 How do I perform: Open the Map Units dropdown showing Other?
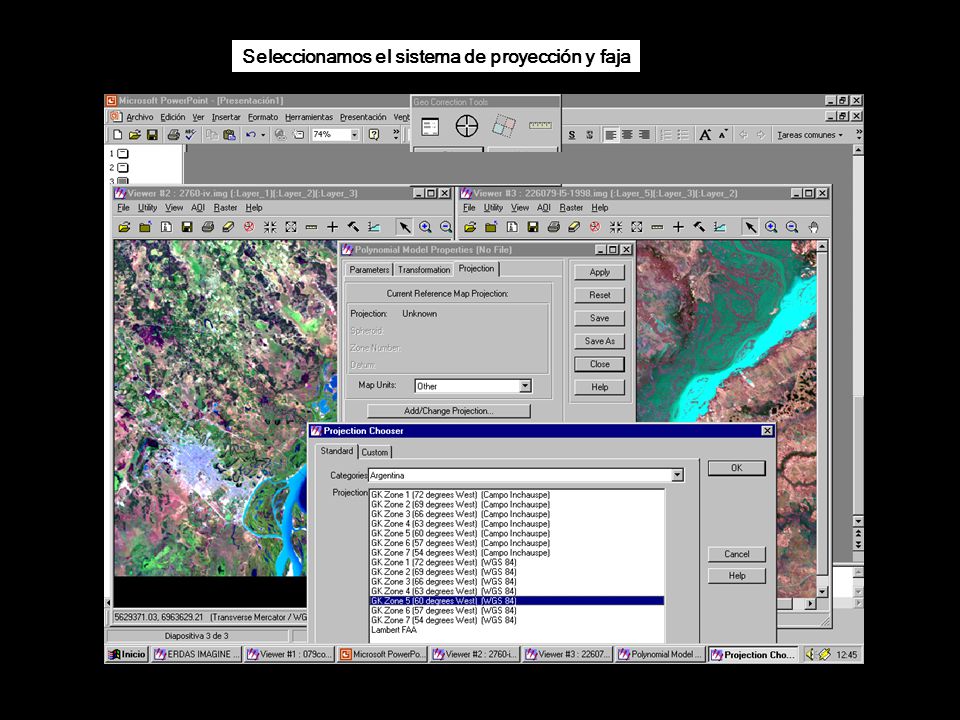(525, 386)
